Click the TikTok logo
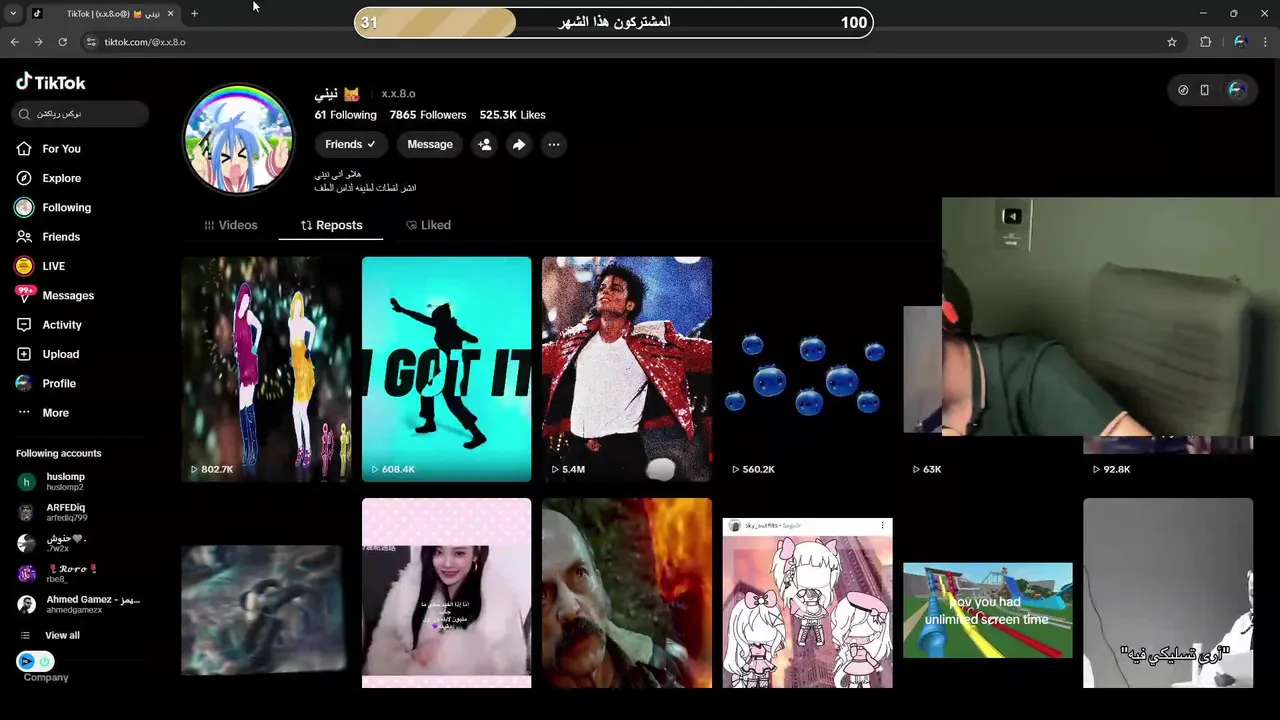 [x=51, y=82]
